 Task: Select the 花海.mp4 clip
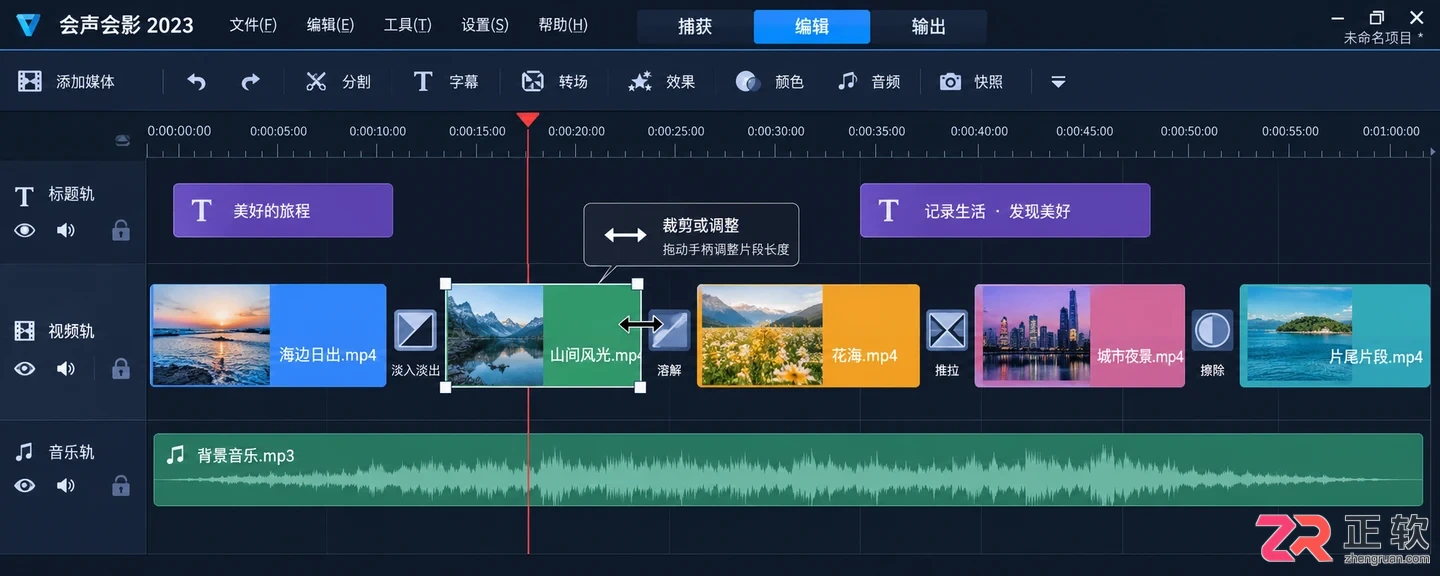tap(808, 336)
